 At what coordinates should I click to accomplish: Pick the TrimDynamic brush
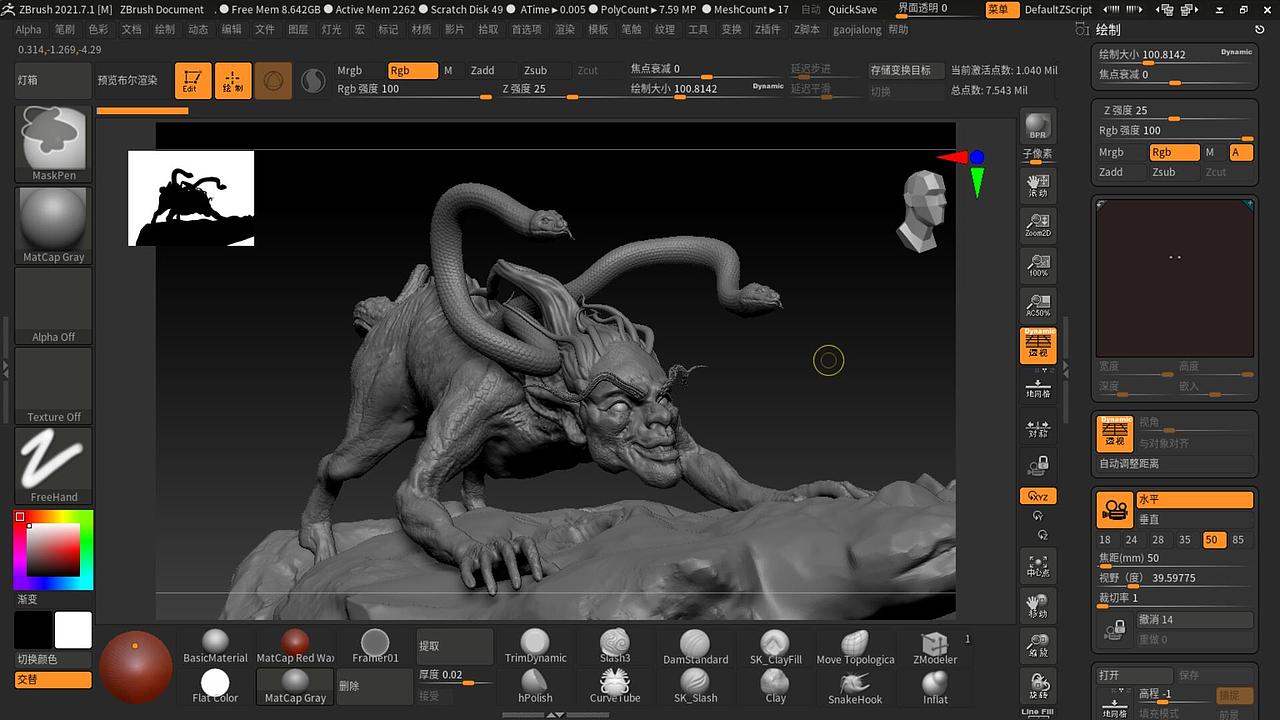point(535,646)
